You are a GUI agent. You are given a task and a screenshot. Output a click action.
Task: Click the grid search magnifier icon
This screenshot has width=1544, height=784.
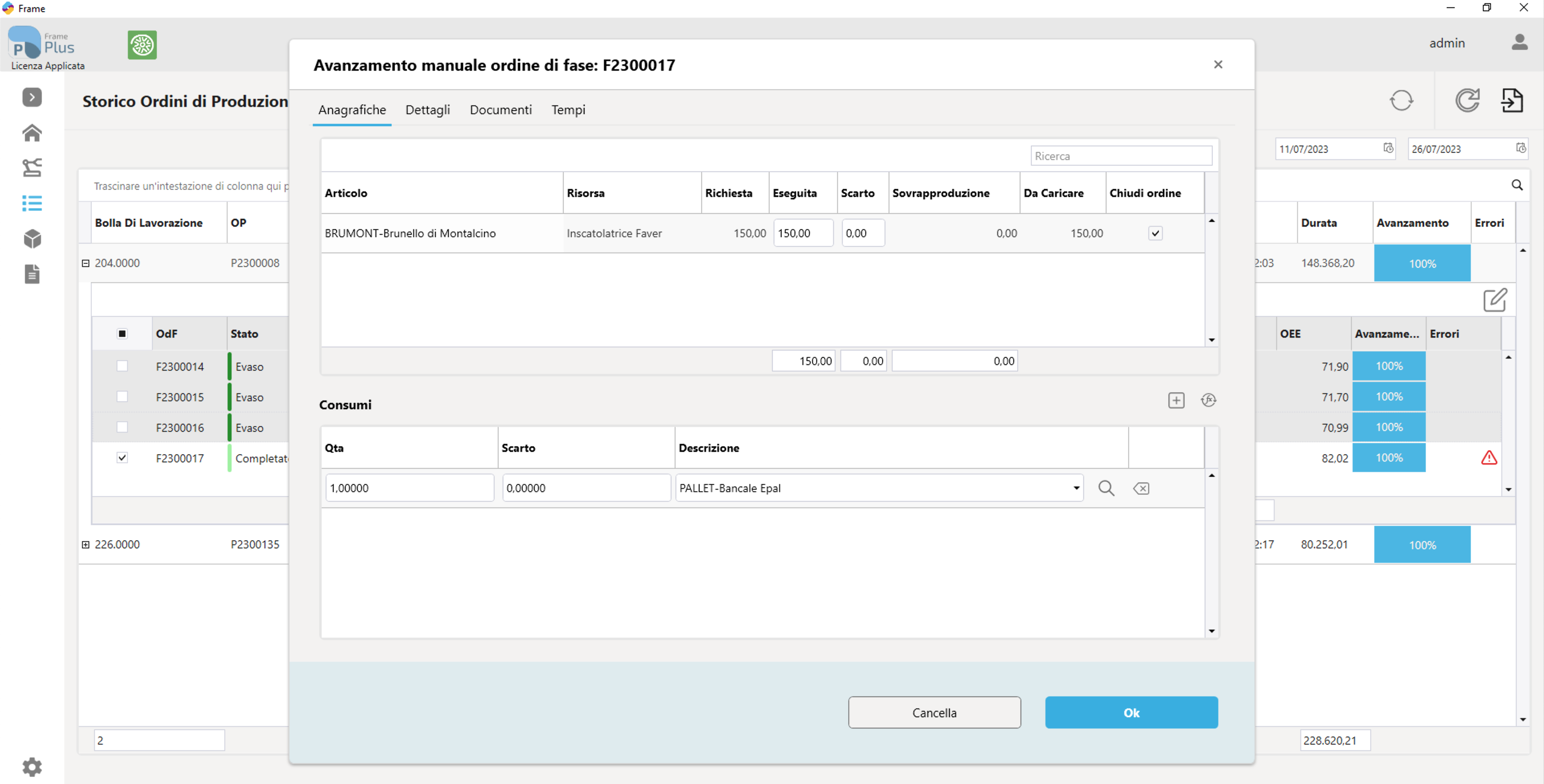tap(1516, 185)
